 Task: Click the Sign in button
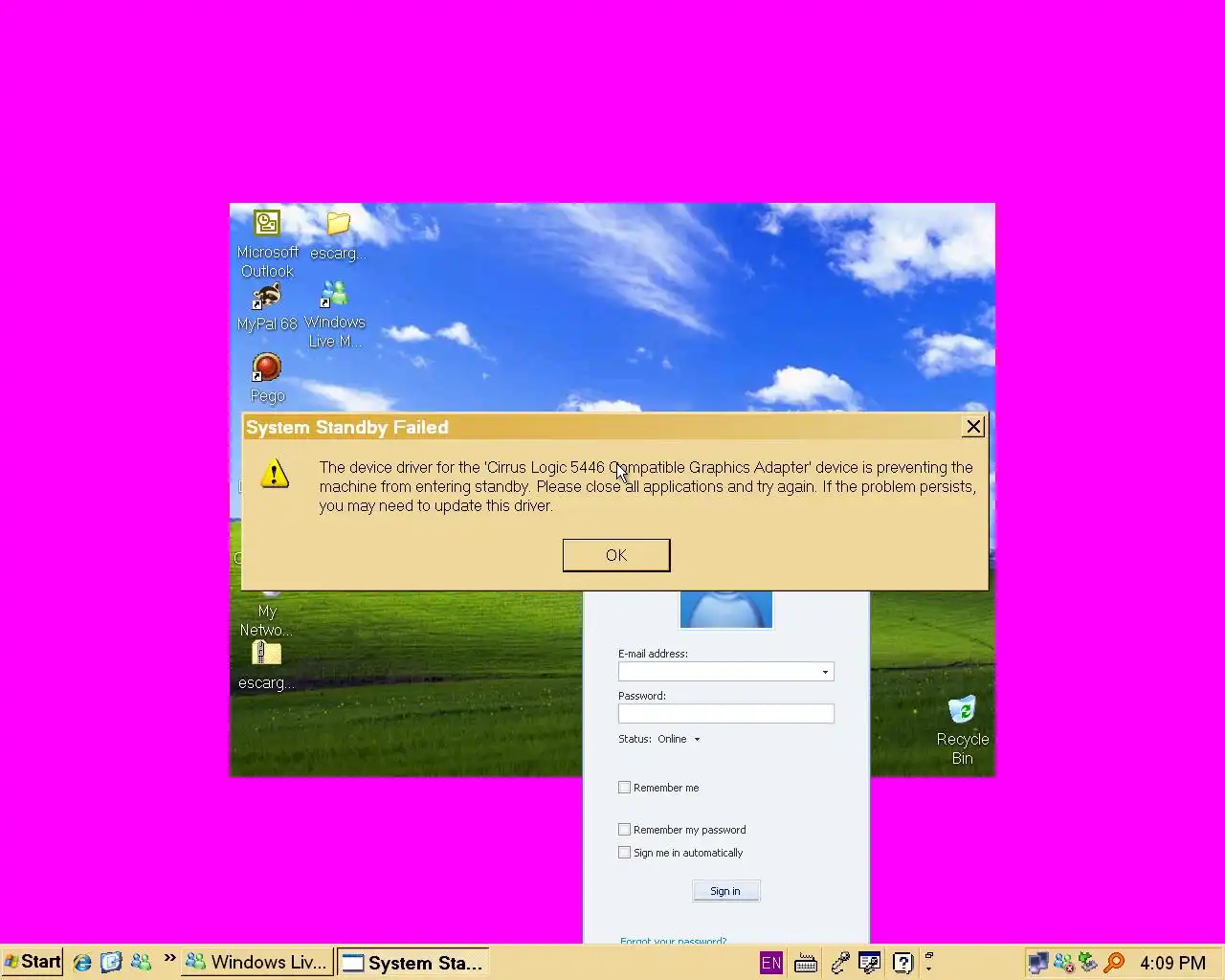pos(725,891)
